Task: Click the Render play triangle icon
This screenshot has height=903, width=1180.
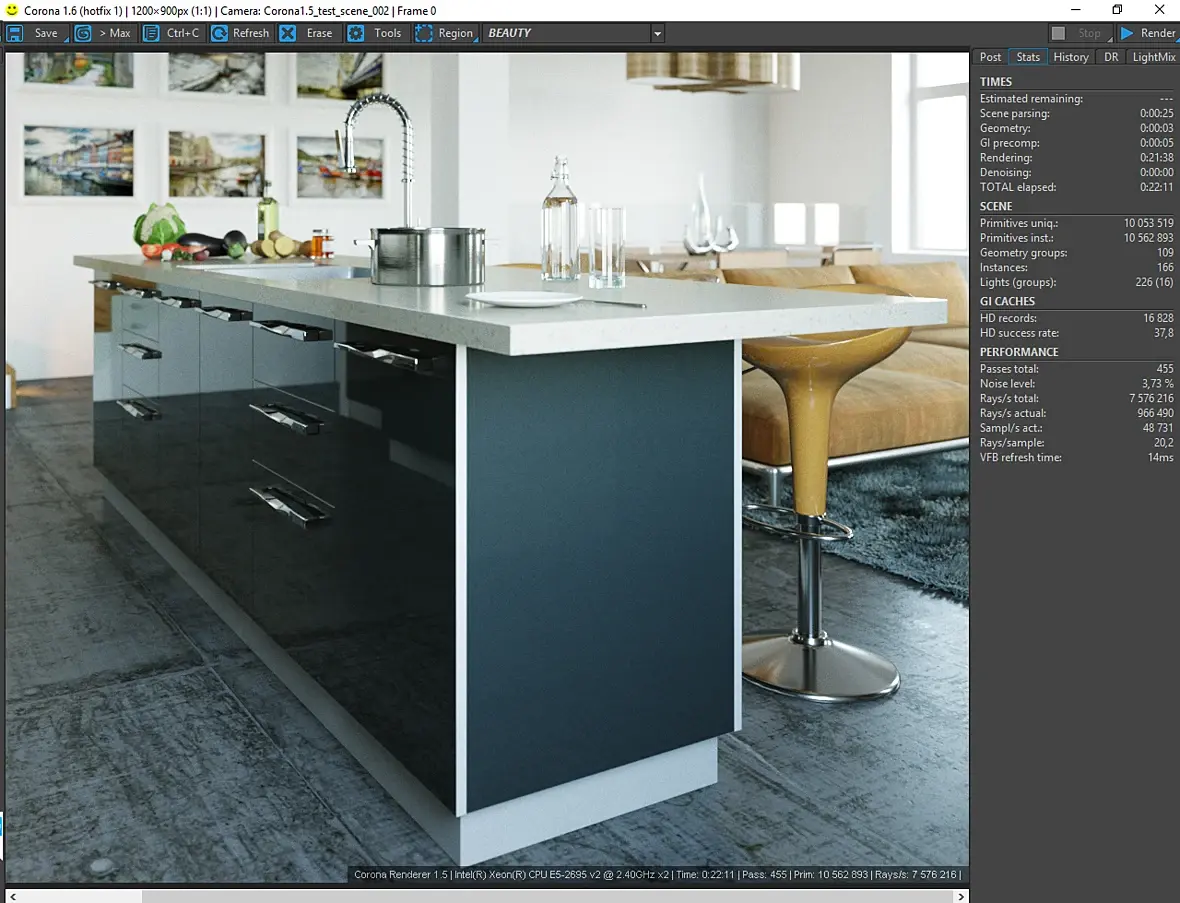Action: [1127, 33]
